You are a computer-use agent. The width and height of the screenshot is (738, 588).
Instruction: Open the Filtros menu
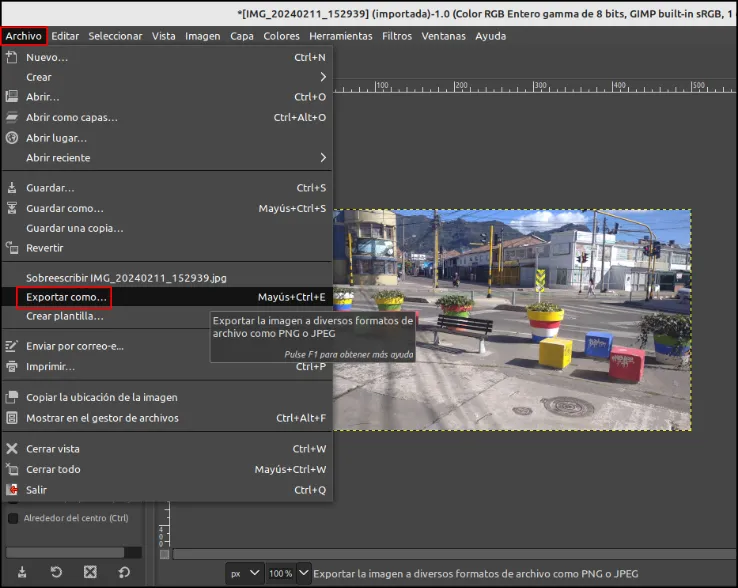point(397,36)
